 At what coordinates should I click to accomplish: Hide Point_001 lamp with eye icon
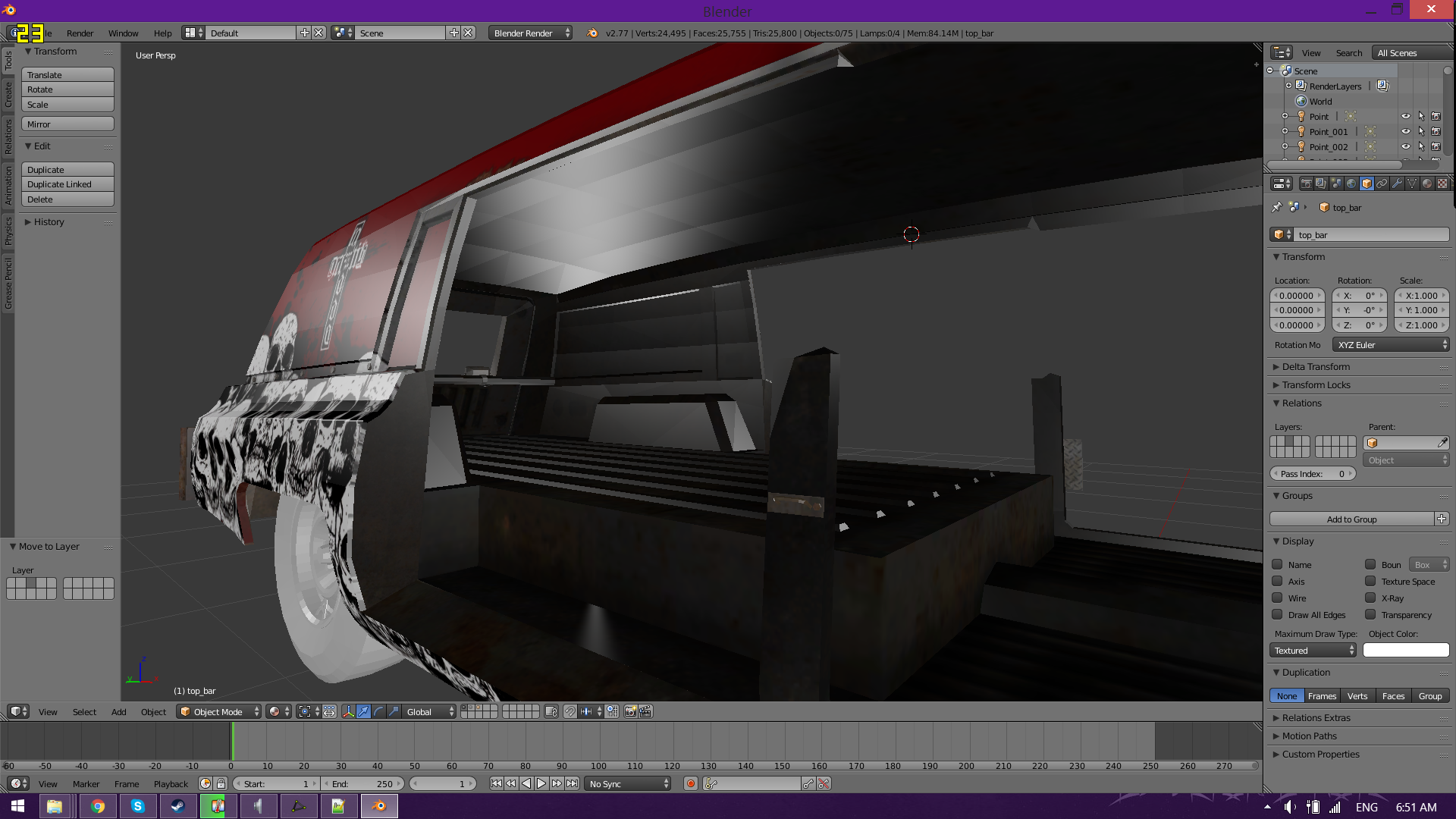pyautogui.click(x=1405, y=131)
